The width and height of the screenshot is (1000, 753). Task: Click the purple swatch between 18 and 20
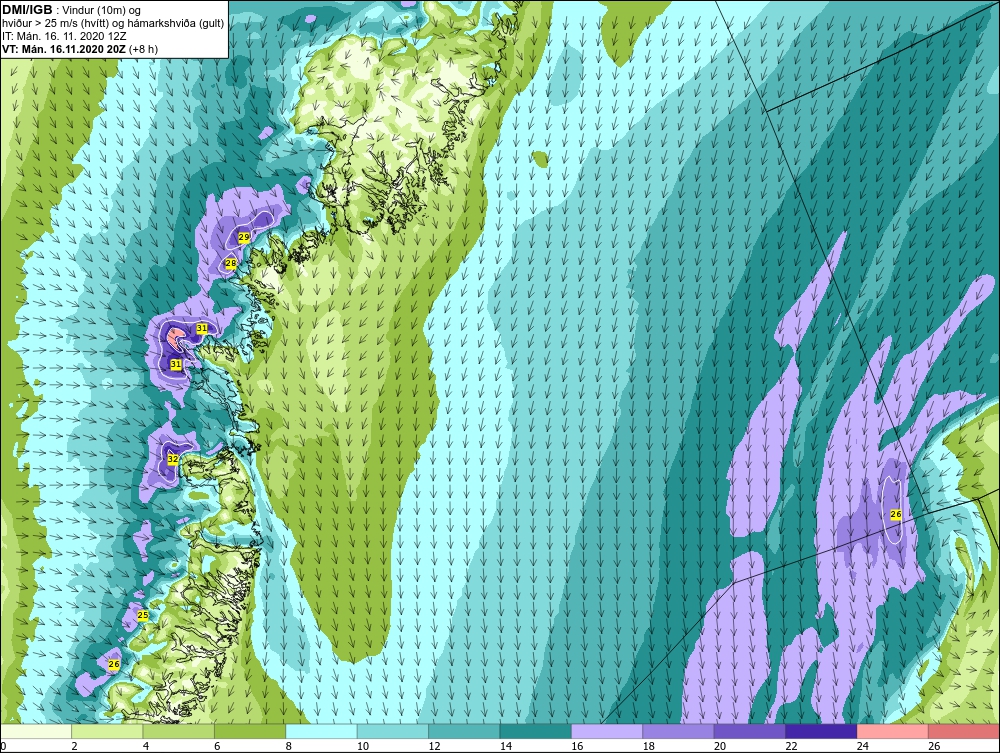[x=679, y=731]
